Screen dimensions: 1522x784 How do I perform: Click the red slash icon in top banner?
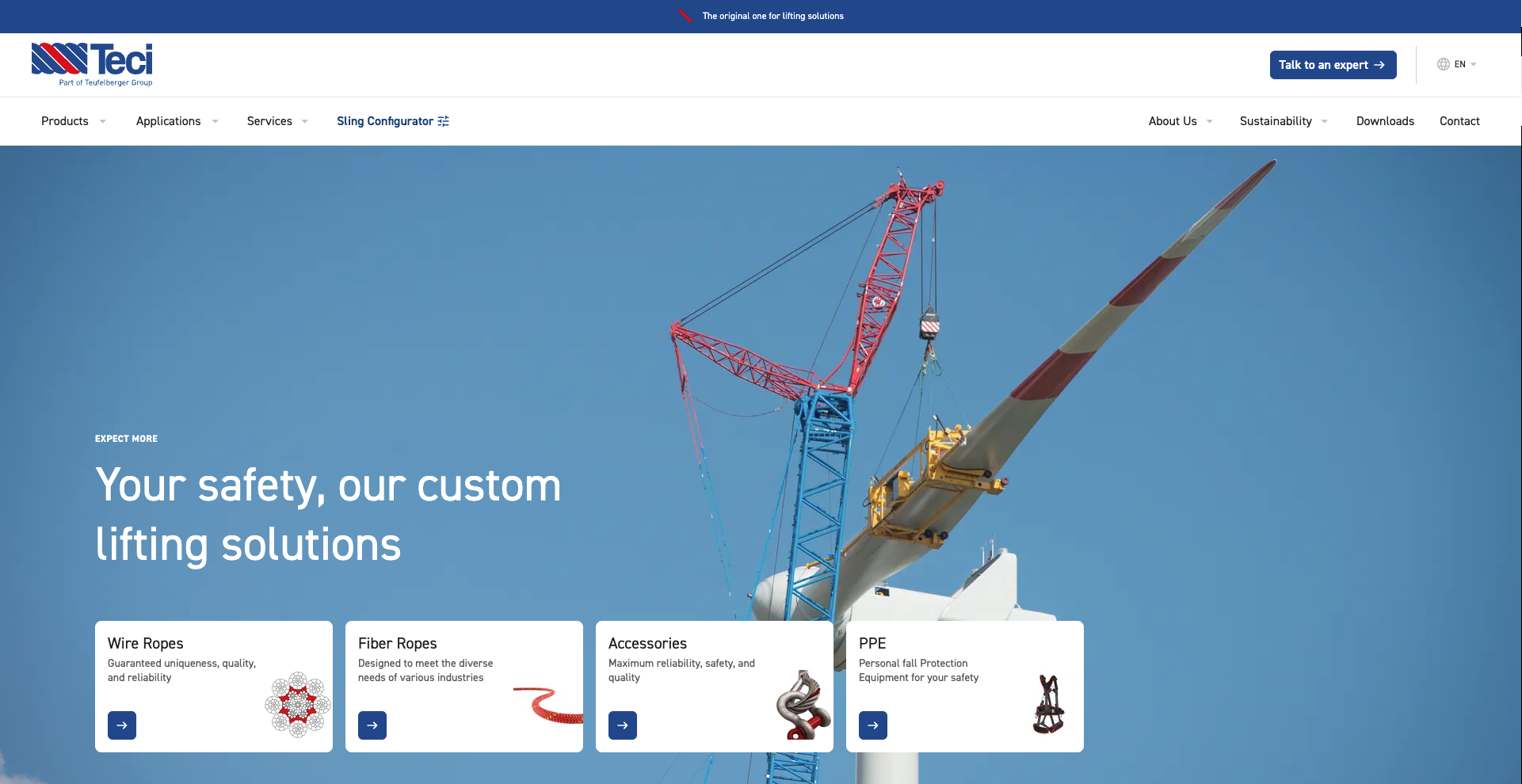pos(686,16)
